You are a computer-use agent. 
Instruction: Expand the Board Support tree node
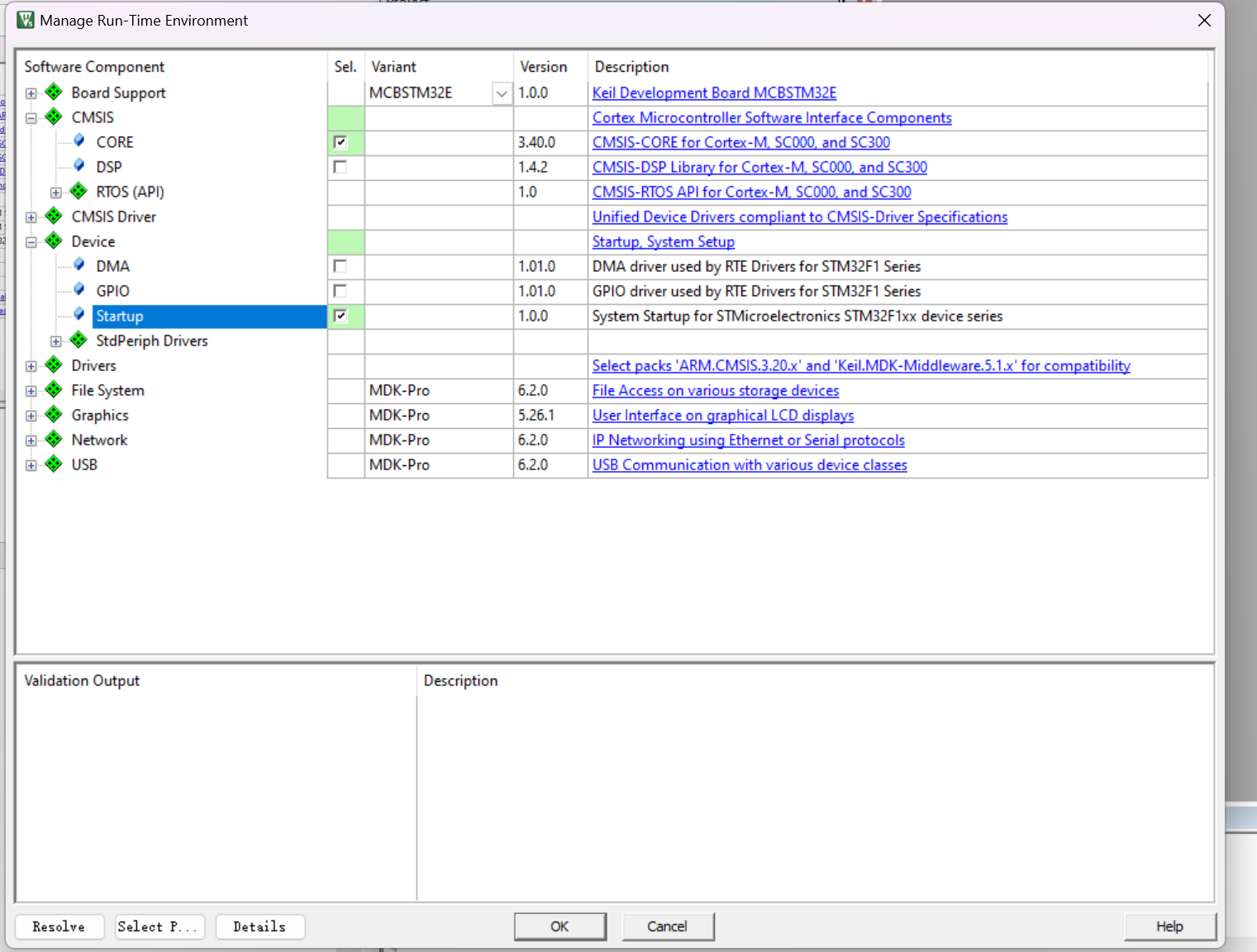pyautogui.click(x=31, y=93)
